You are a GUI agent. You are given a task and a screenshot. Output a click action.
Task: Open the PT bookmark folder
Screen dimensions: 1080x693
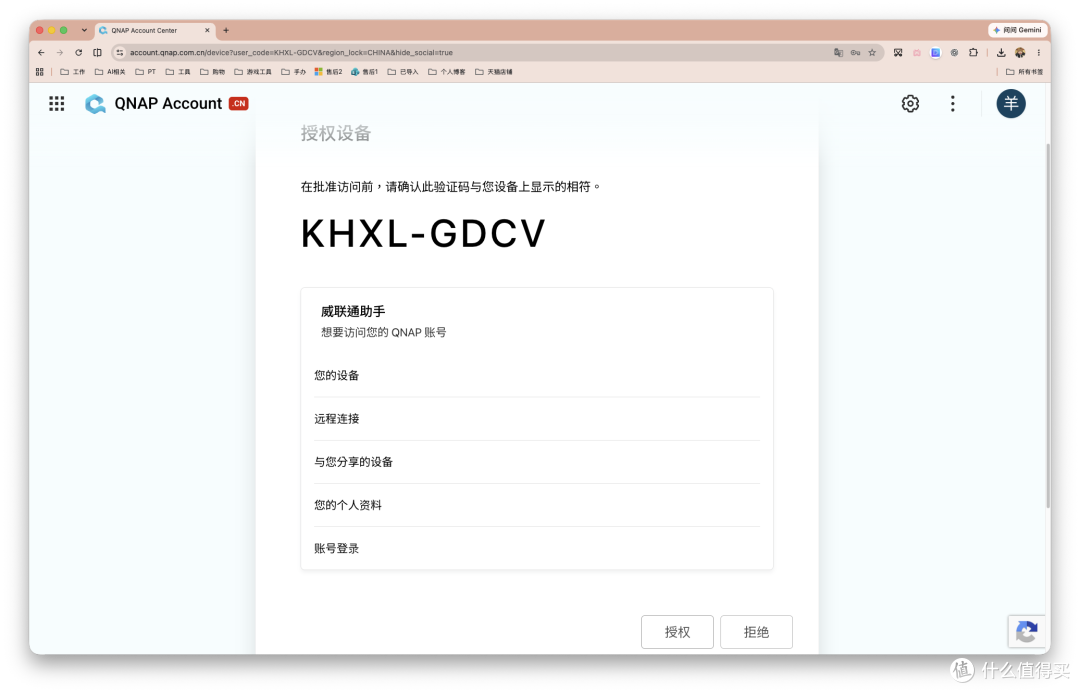[145, 72]
